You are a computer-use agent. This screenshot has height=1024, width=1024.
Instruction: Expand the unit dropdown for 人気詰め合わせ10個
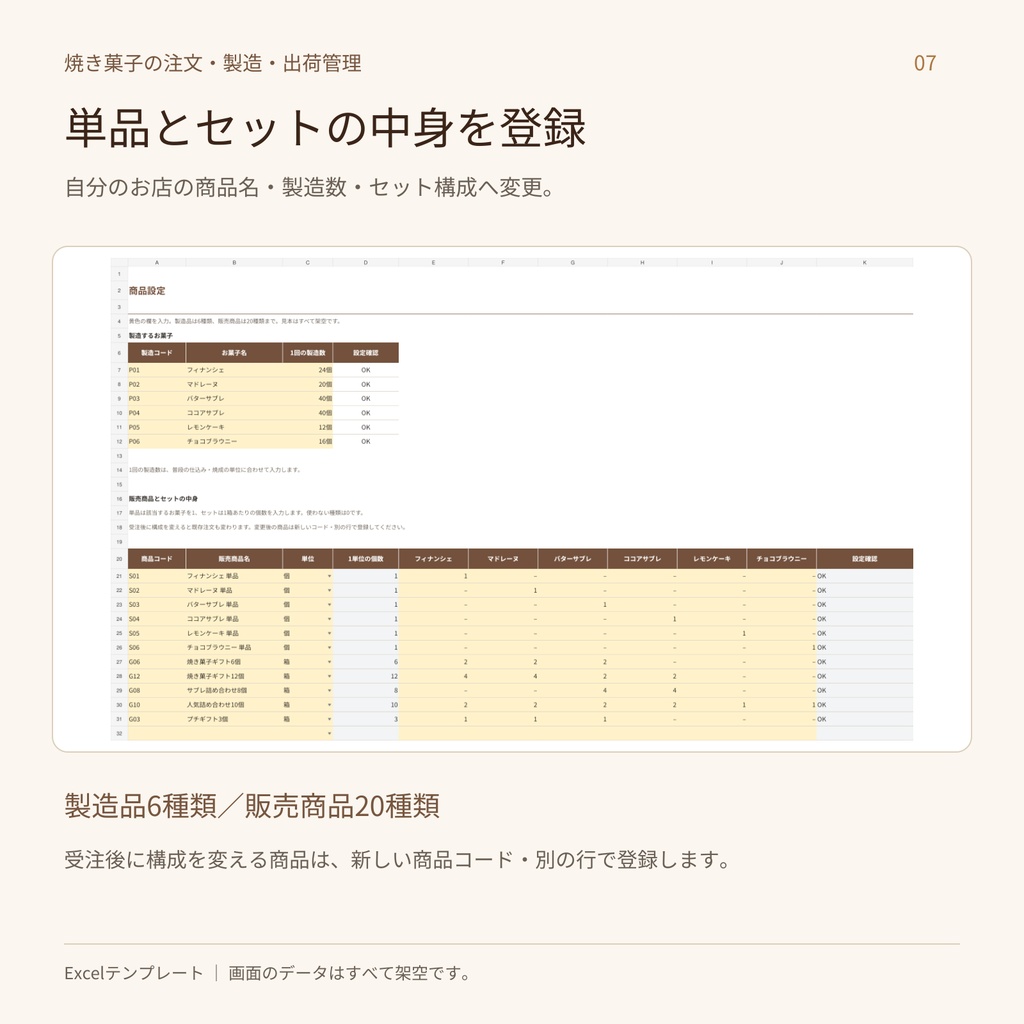(329, 705)
